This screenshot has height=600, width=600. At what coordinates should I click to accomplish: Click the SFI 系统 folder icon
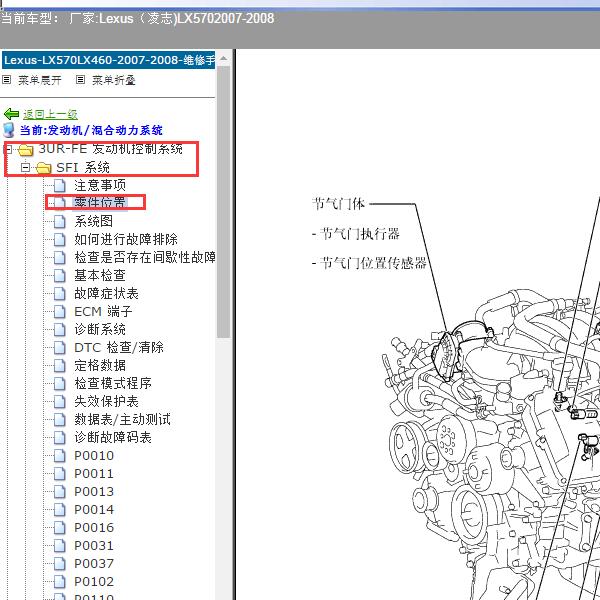44,168
